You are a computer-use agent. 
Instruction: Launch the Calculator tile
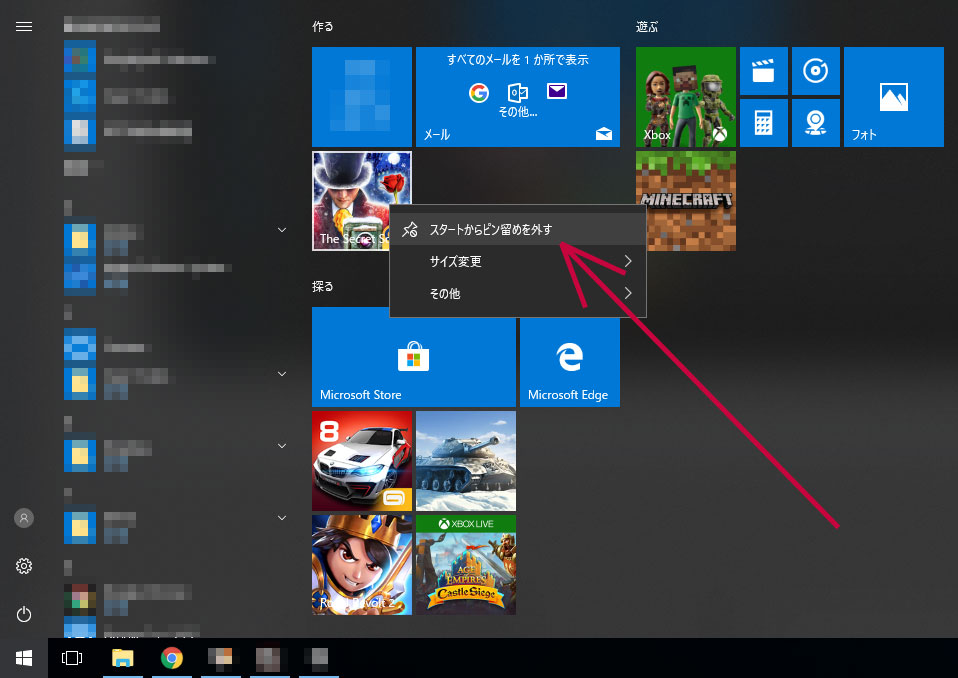pos(764,123)
